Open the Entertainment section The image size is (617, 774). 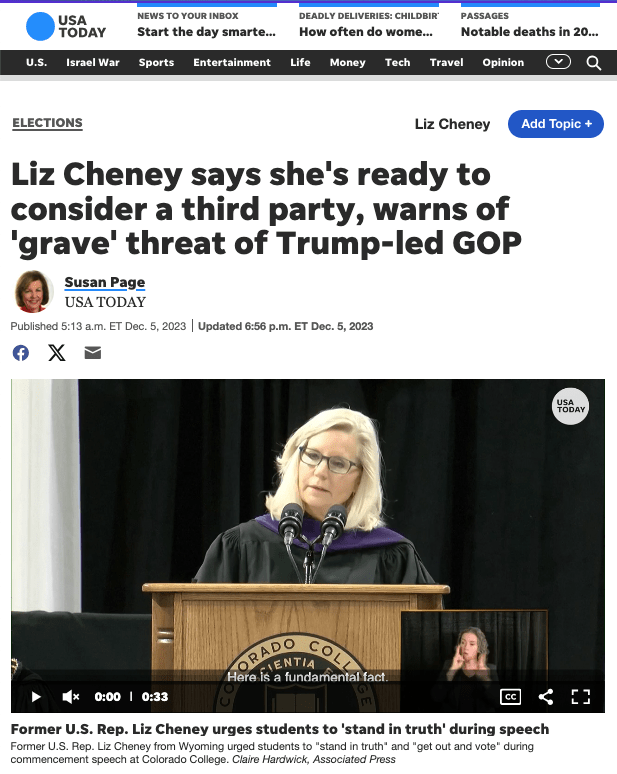232,63
